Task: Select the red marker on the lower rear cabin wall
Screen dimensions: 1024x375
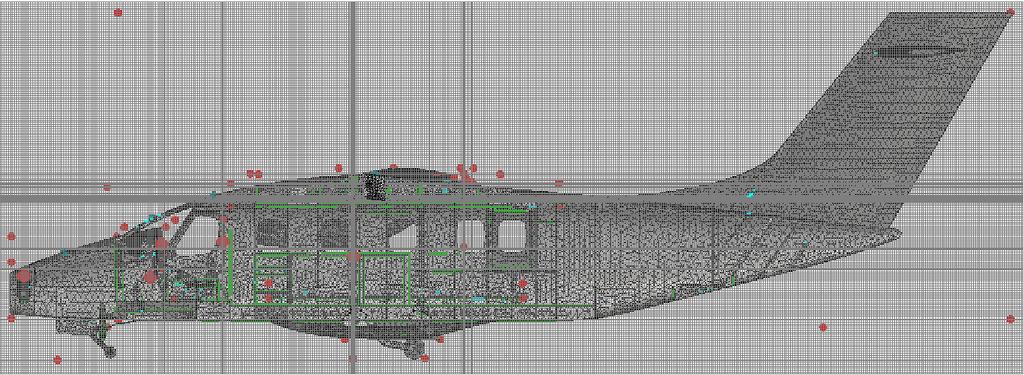Action: pyautogui.click(x=522, y=284)
